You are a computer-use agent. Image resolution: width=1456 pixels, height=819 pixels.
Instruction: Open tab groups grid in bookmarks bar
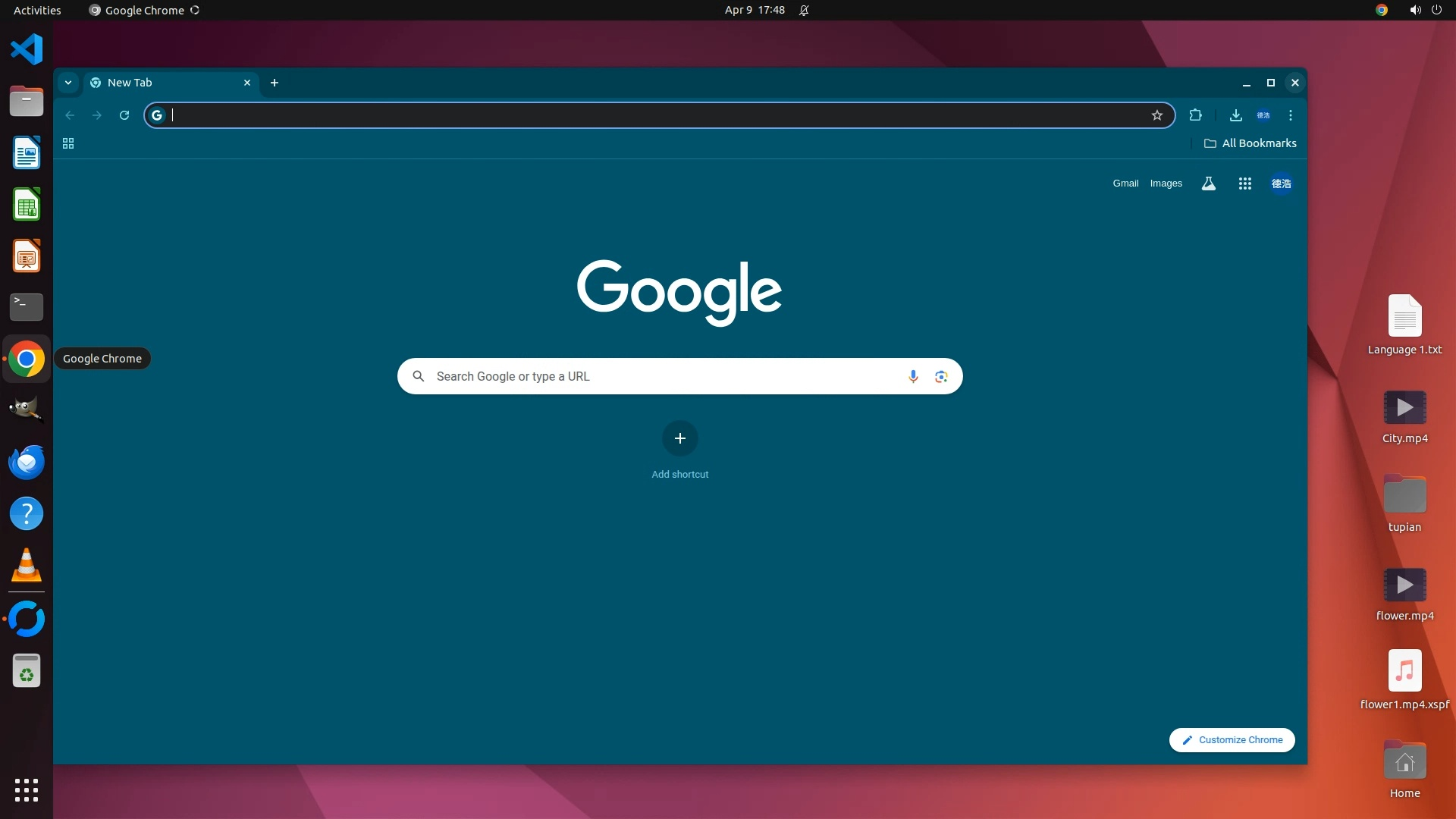68,143
